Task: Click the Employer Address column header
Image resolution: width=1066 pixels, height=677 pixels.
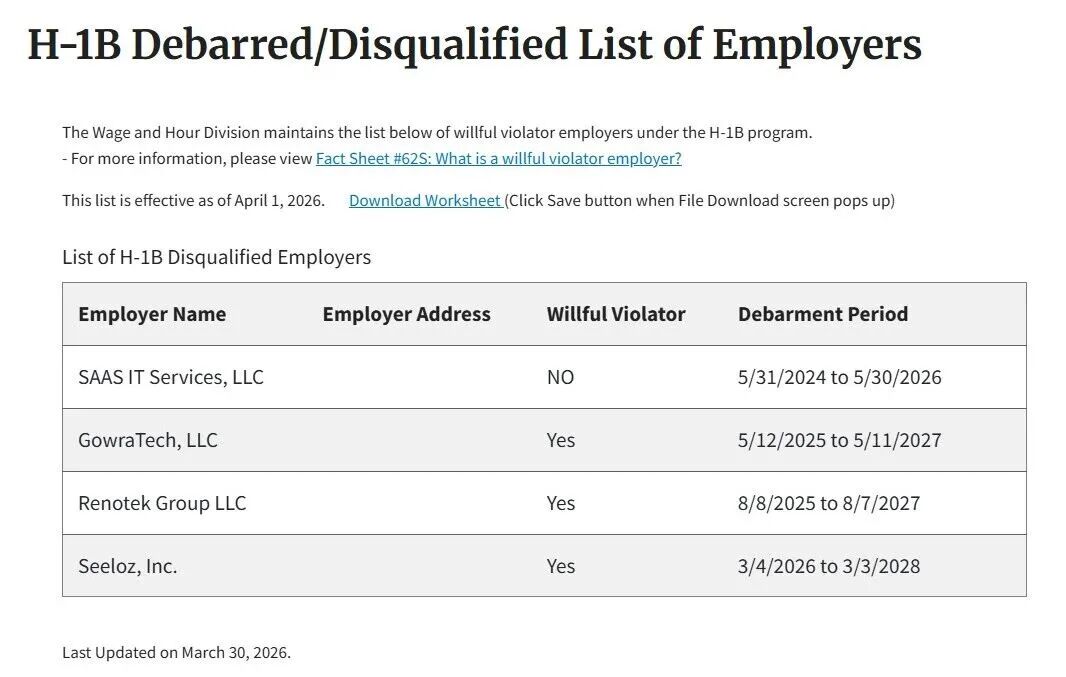Action: (x=407, y=314)
